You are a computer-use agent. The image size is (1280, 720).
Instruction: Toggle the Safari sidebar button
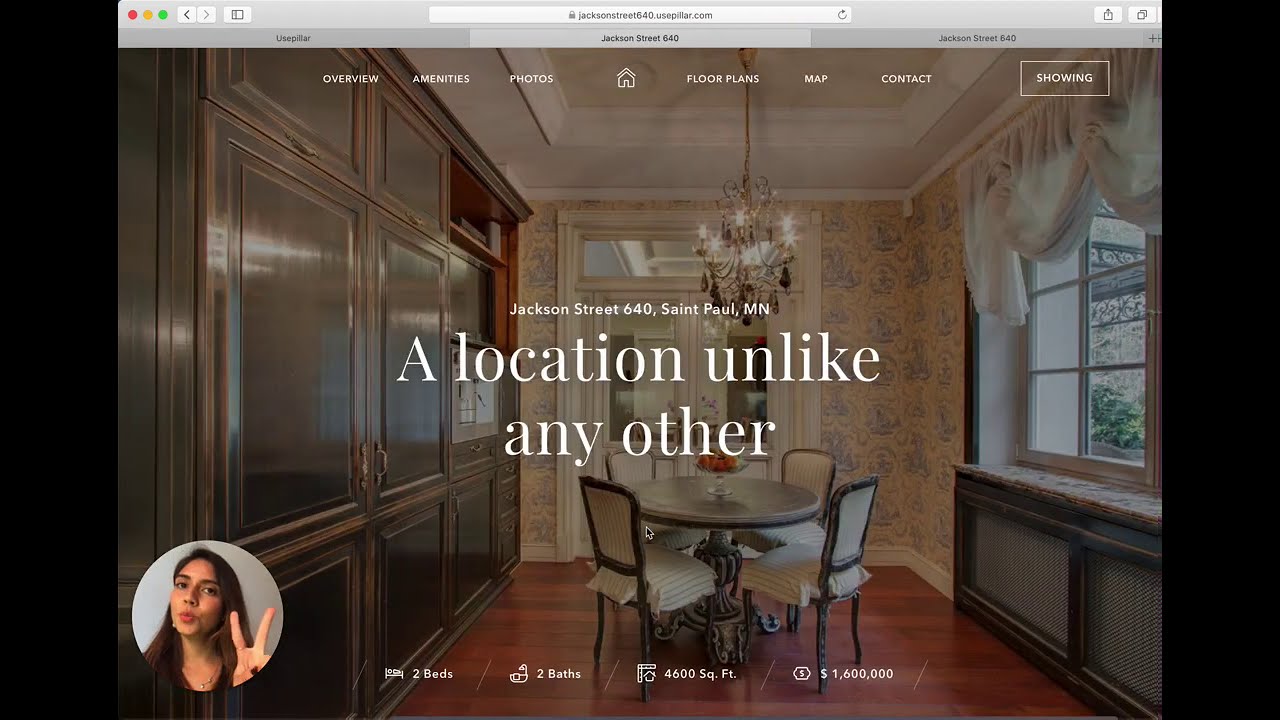(x=237, y=15)
